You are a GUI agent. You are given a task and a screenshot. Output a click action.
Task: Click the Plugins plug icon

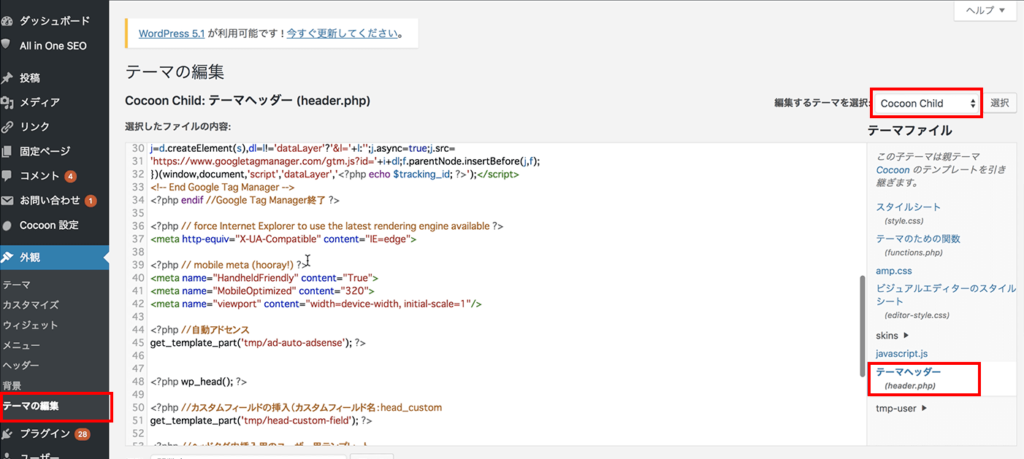click(7, 433)
